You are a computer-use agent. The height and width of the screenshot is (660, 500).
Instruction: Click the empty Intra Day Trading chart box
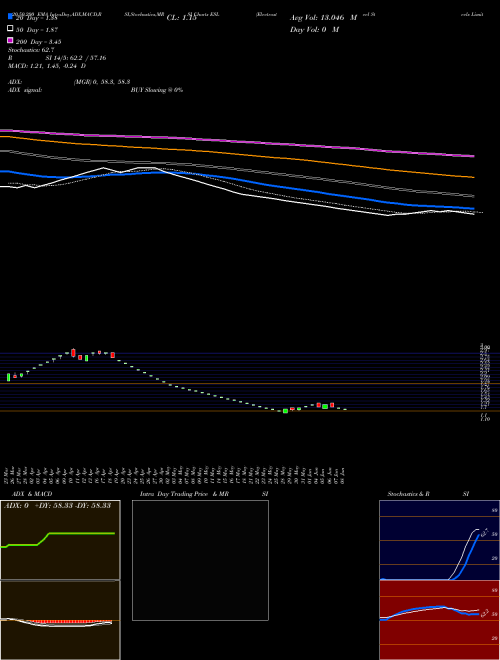[x=200, y=560]
